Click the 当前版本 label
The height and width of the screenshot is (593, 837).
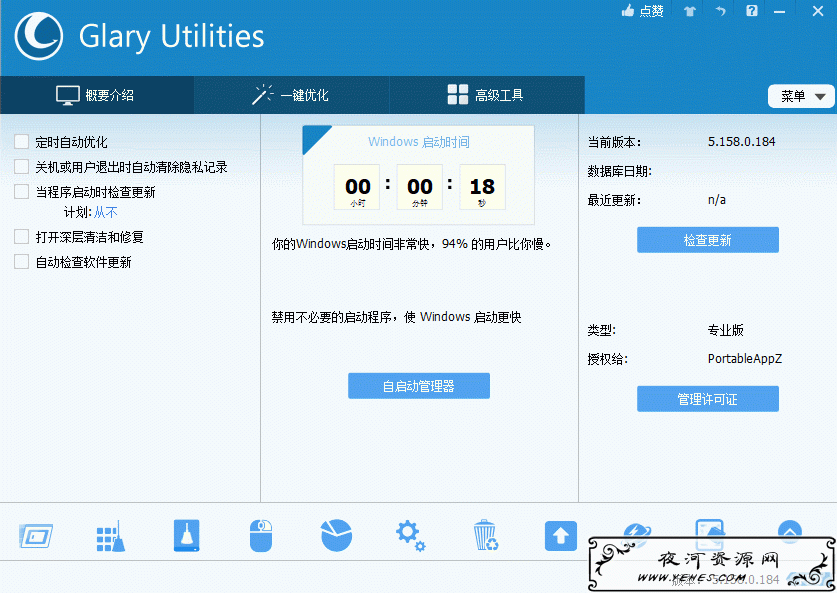coord(614,143)
